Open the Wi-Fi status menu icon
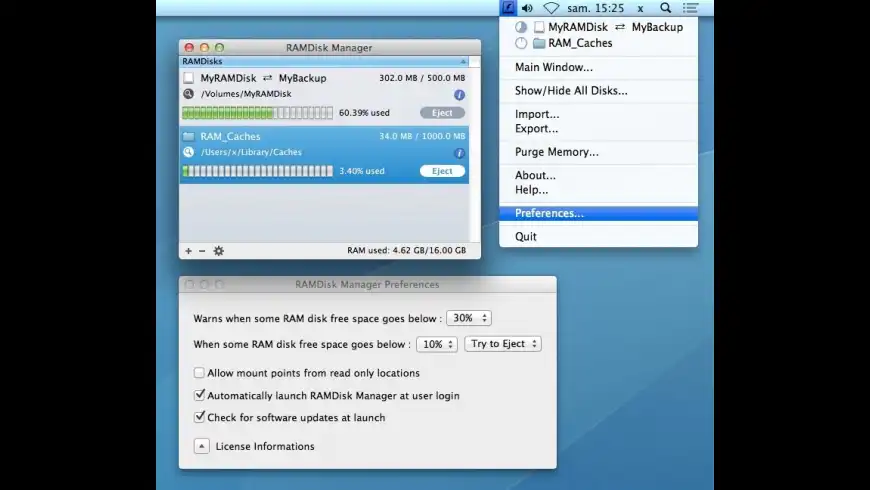Viewport: 870px width, 490px height. 551,8
